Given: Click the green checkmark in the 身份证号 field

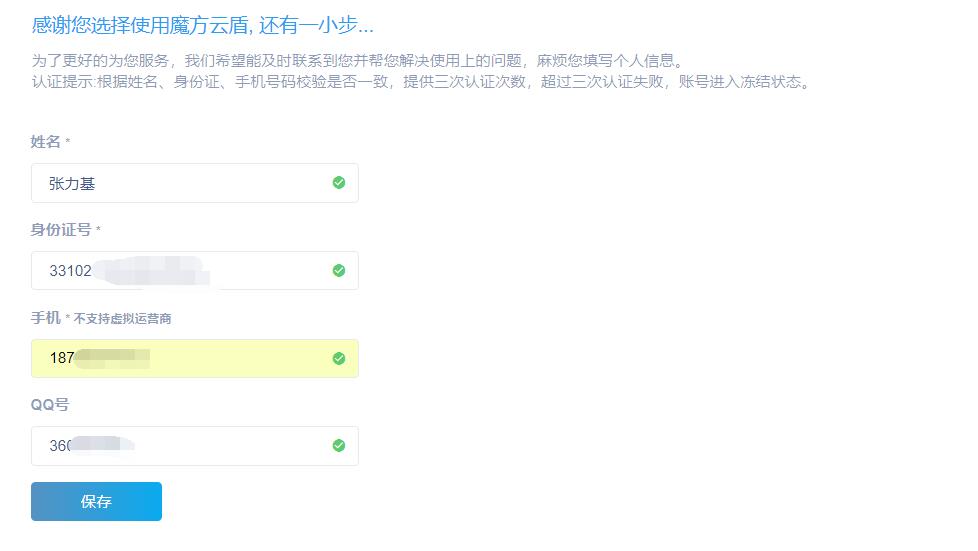Looking at the screenshot, I should click(x=339, y=270).
